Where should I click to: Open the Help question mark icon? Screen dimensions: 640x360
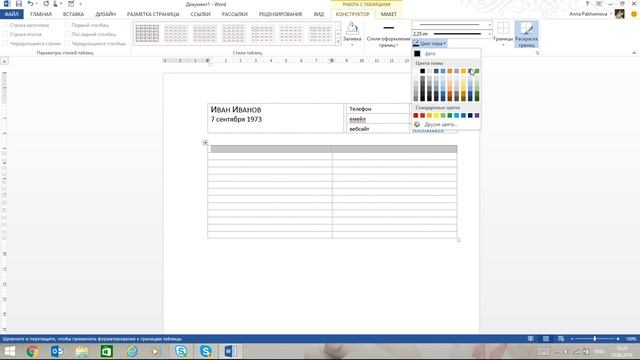(x=587, y=4)
